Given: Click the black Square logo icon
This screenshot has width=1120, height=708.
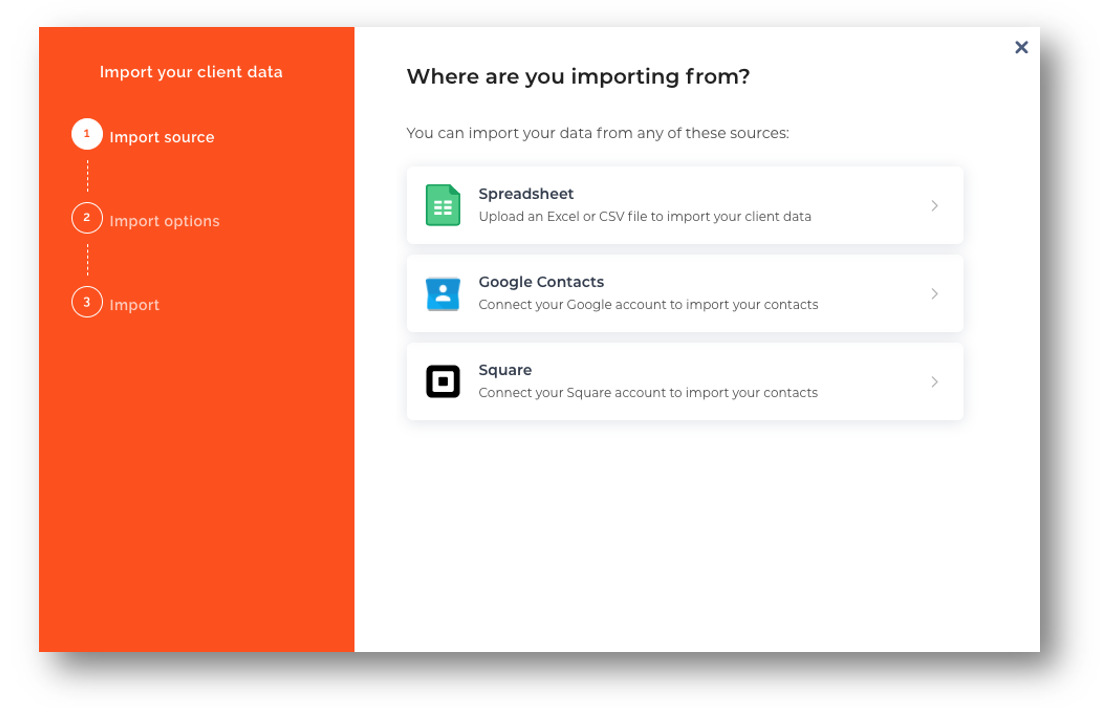Looking at the screenshot, I should pyautogui.click(x=443, y=382).
